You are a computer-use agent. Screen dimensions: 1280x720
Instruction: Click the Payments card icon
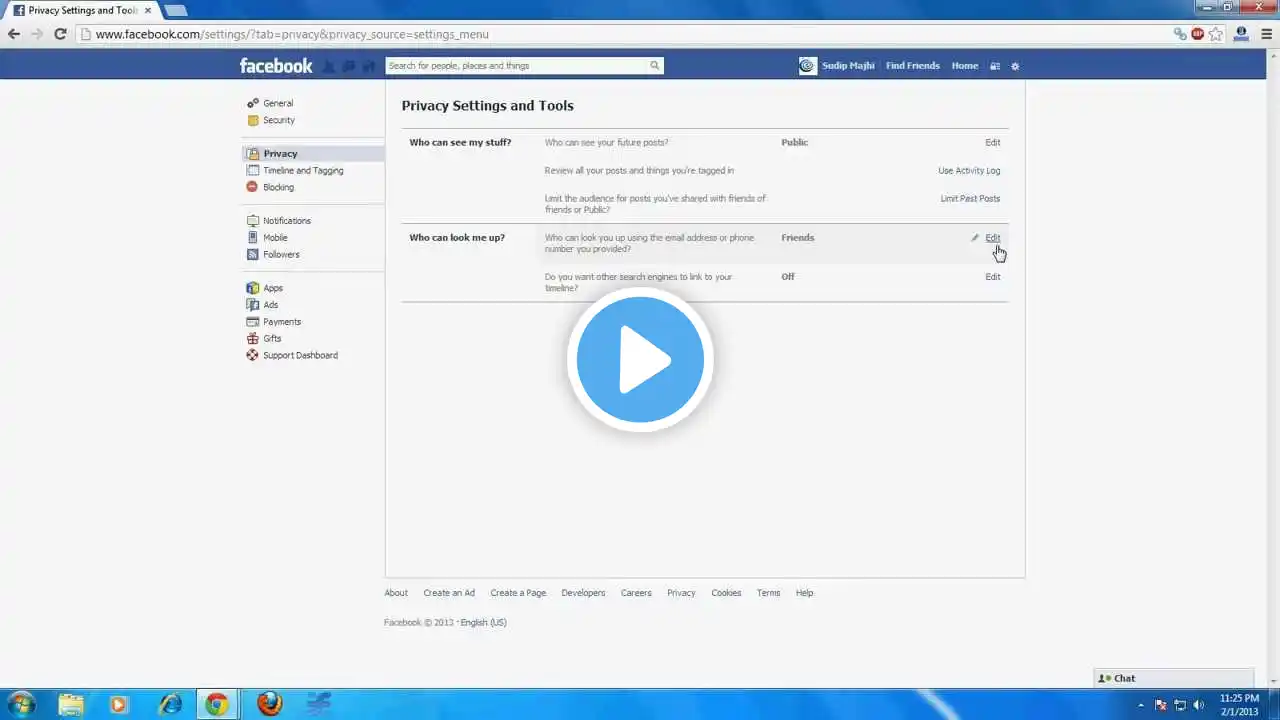[x=253, y=322]
